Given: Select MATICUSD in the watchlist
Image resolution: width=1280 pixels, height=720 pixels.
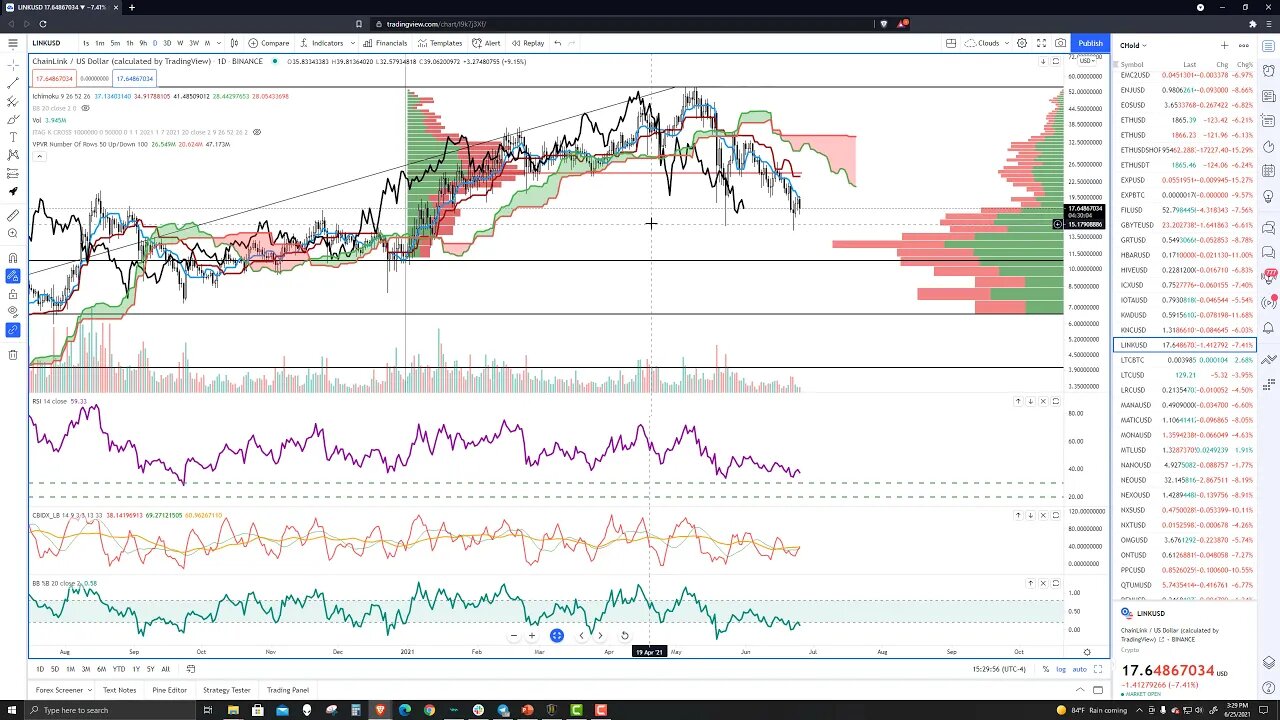Looking at the screenshot, I should (1184, 420).
